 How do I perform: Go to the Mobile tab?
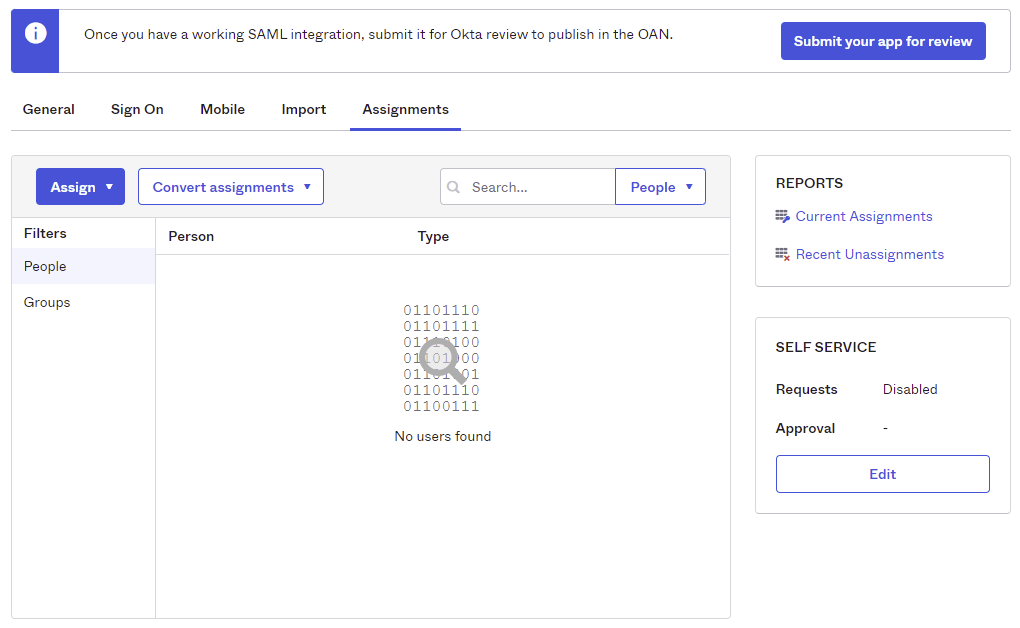(x=222, y=109)
